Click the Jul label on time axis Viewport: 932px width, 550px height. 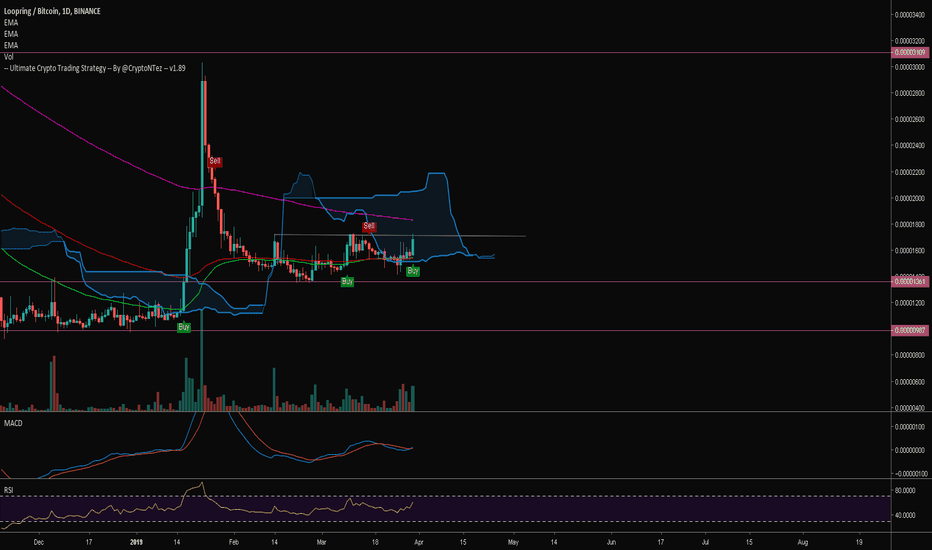pyautogui.click(x=706, y=542)
